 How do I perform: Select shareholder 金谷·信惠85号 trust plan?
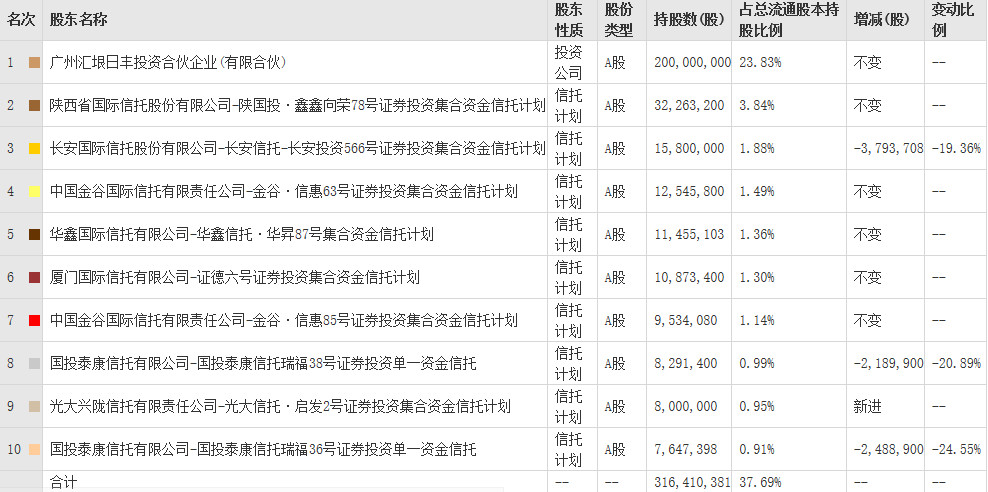[284, 321]
